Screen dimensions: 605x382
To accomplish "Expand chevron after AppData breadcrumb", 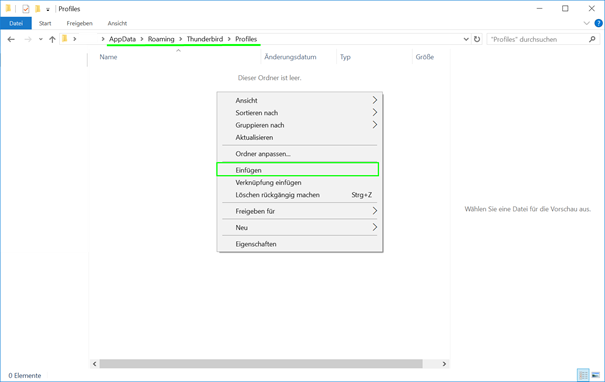I will click(142, 39).
